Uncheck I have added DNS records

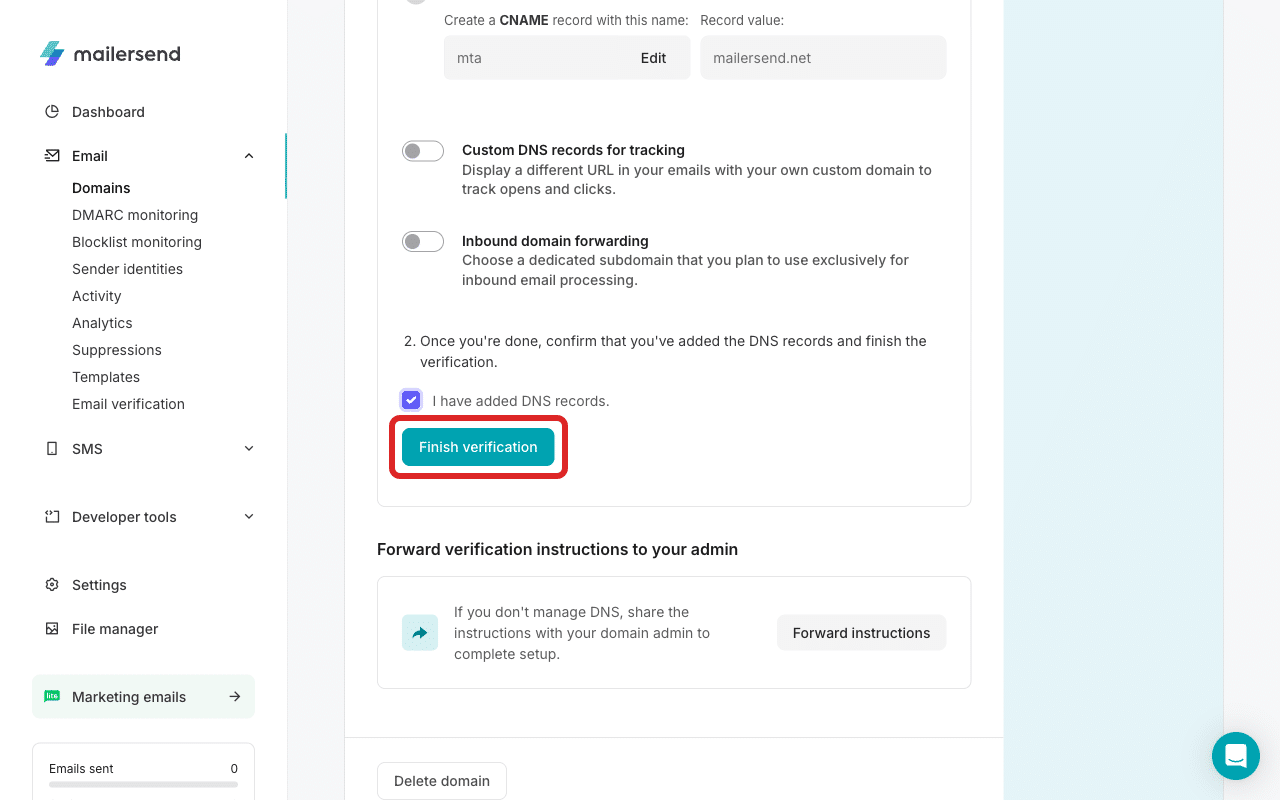[411, 399]
